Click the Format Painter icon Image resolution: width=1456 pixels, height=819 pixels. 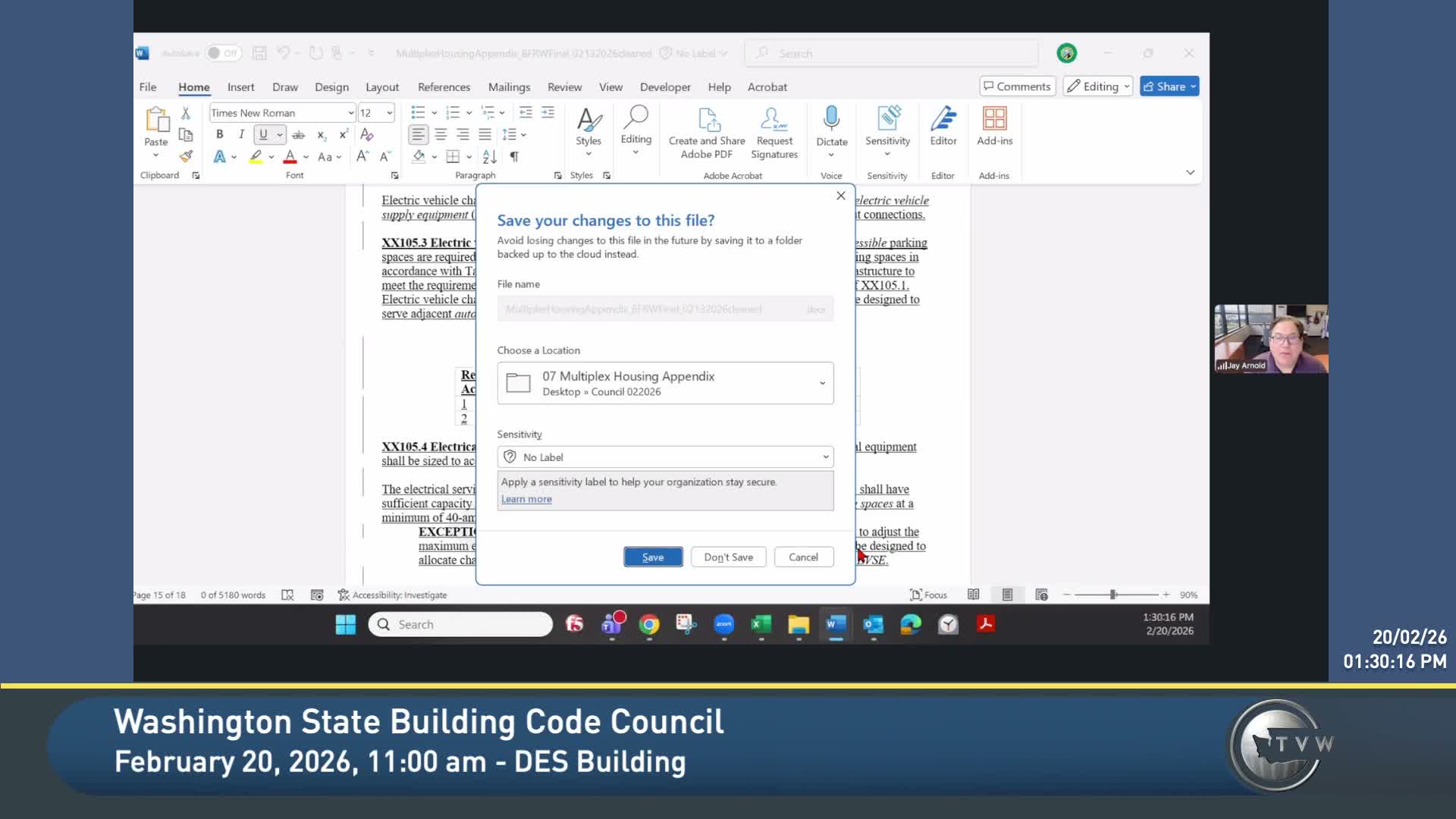[186, 156]
